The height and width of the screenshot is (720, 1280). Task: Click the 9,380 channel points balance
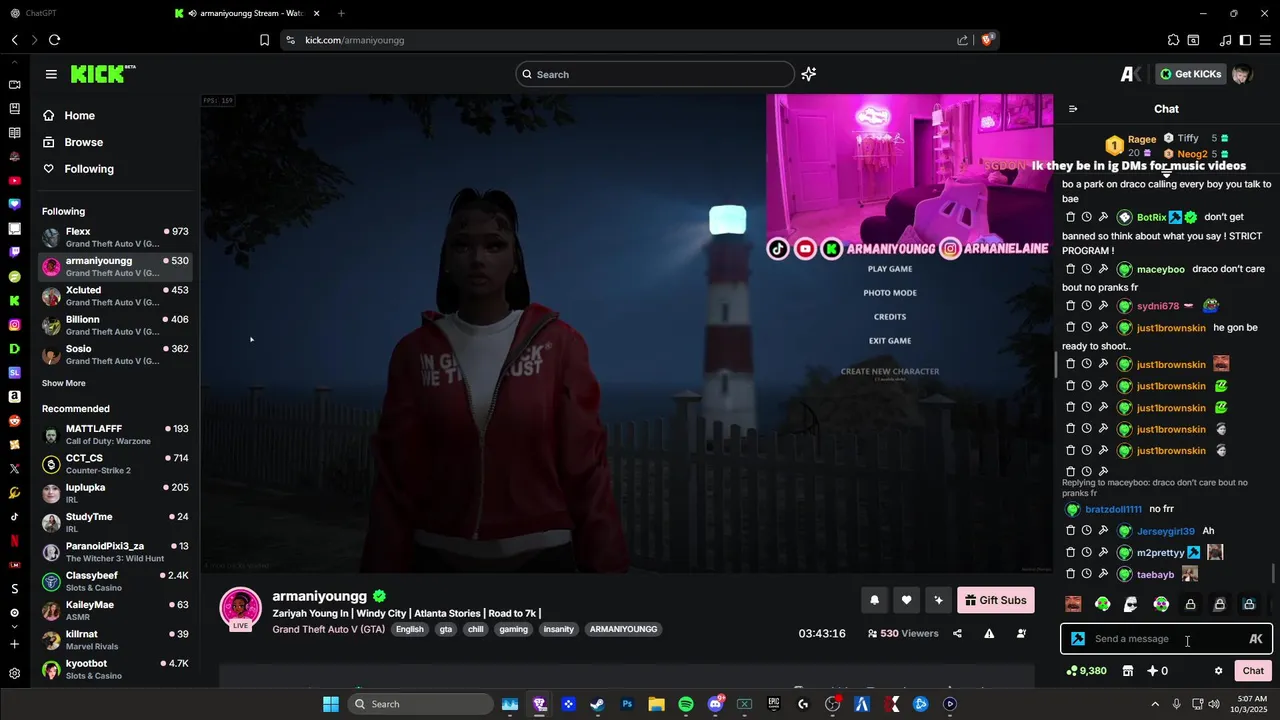[1086, 671]
